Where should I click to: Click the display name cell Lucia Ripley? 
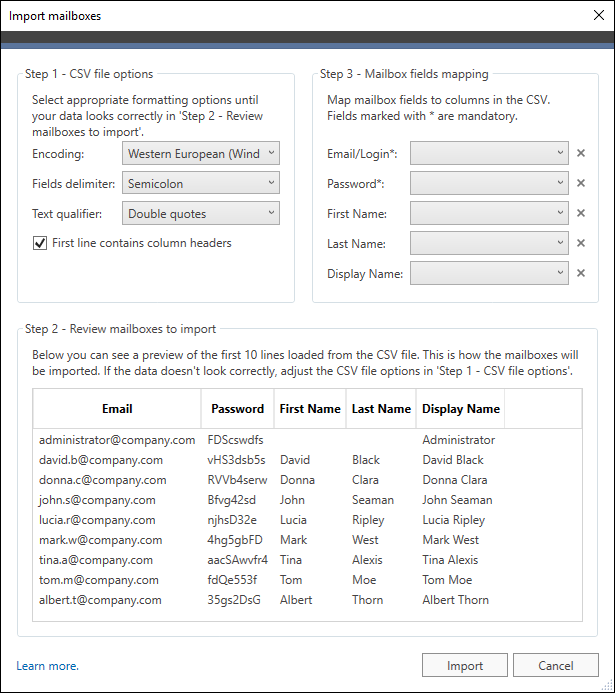coord(454,520)
